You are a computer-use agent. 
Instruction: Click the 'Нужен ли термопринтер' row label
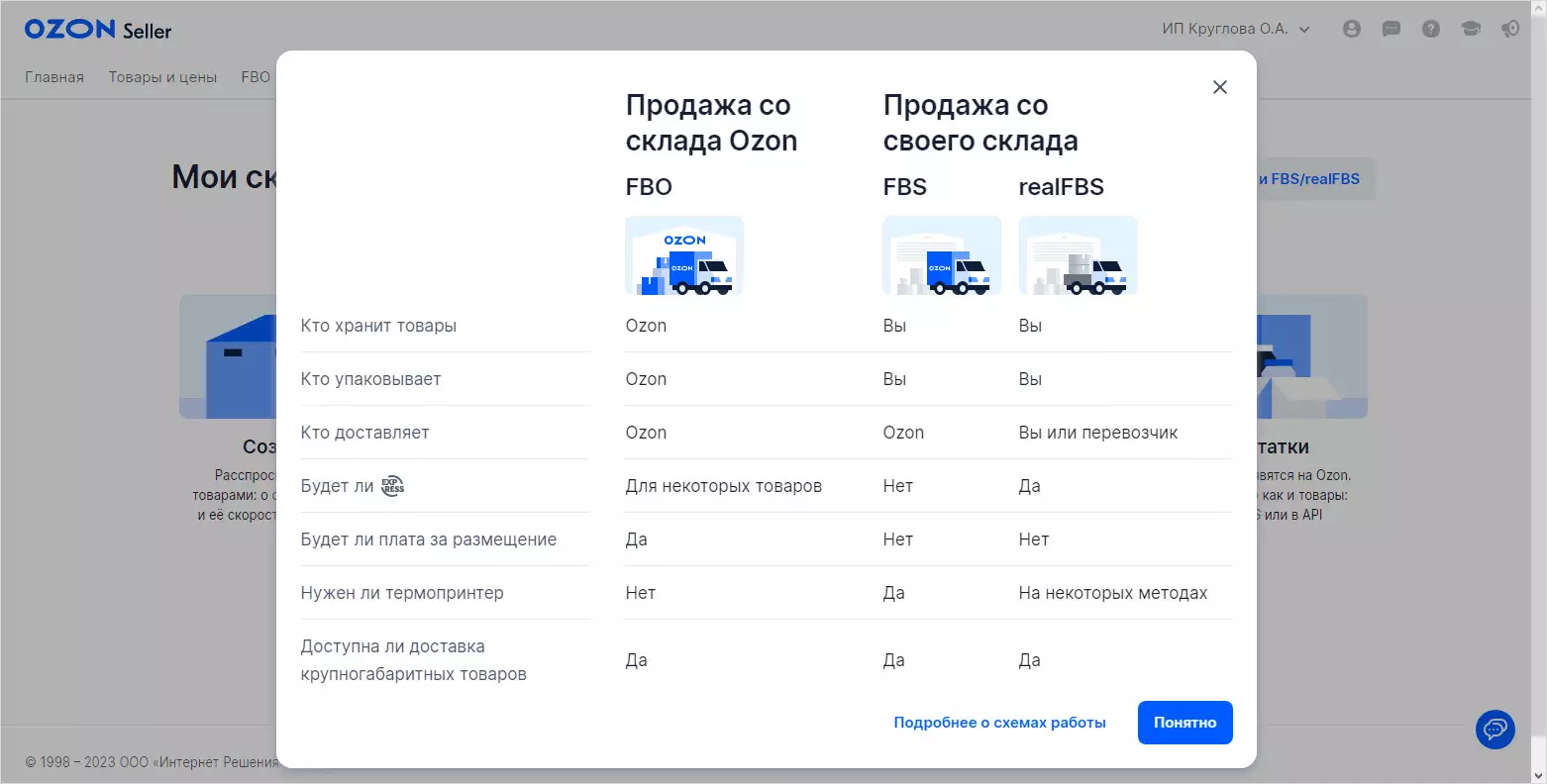tap(402, 593)
